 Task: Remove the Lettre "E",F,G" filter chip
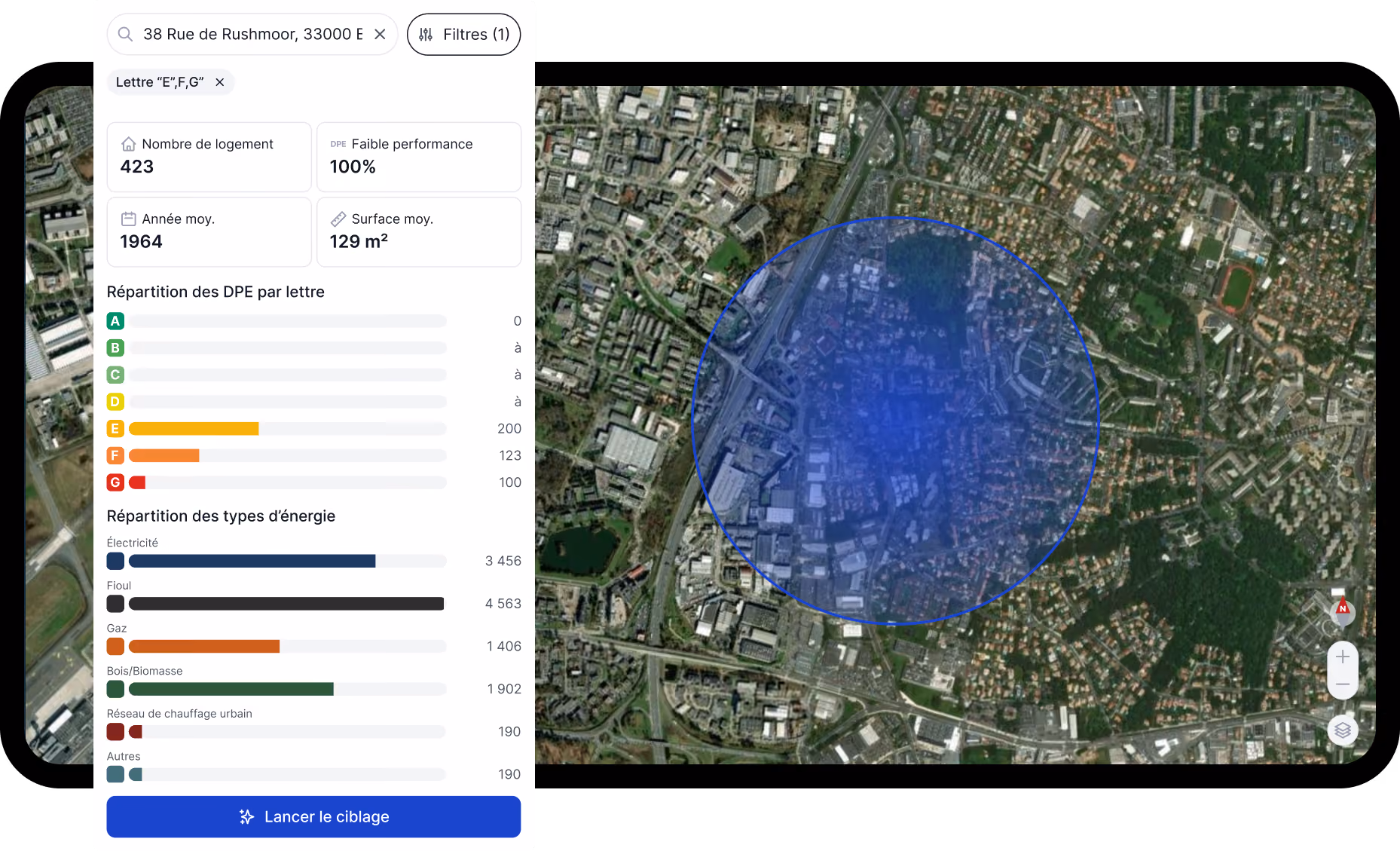click(x=219, y=82)
